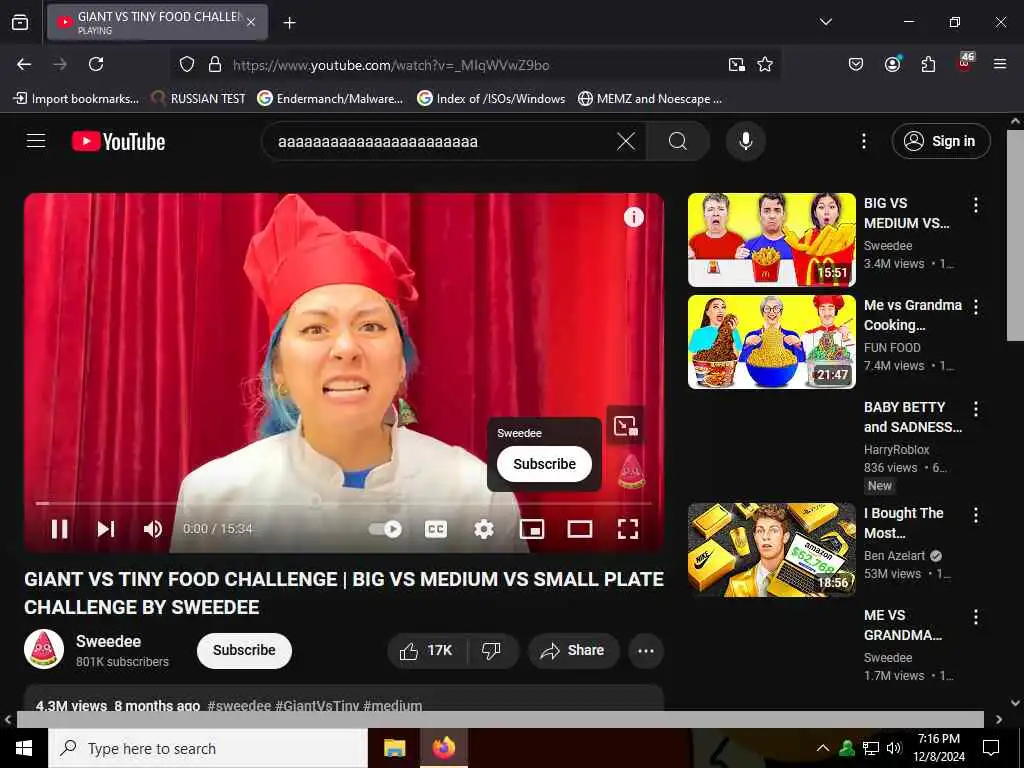Open uBlock extension icon with 46 badge

tap(965, 63)
